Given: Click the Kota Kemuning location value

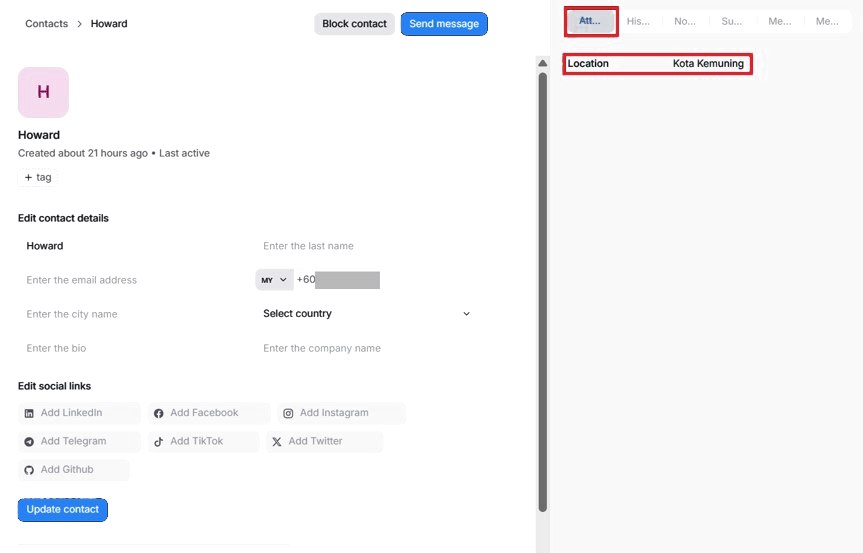Looking at the screenshot, I should [x=708, y=63].
